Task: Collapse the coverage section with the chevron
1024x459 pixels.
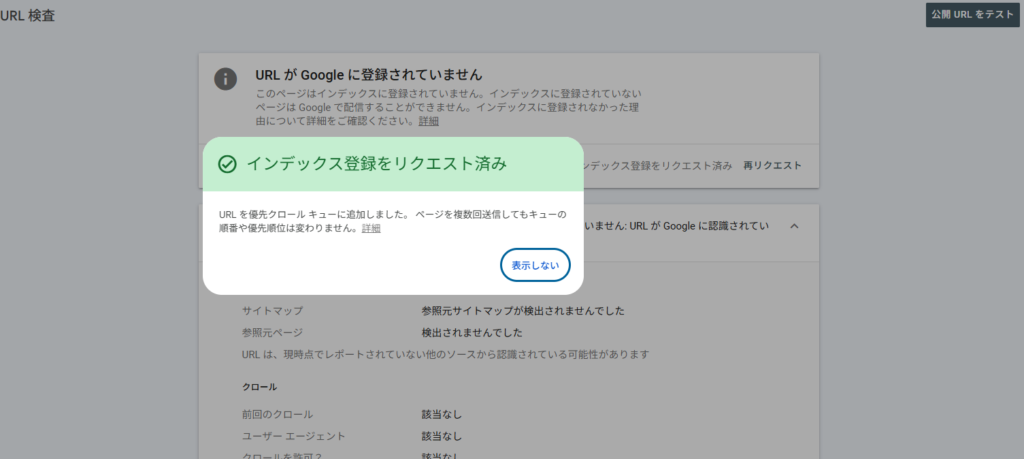Action: coord(794,226)
